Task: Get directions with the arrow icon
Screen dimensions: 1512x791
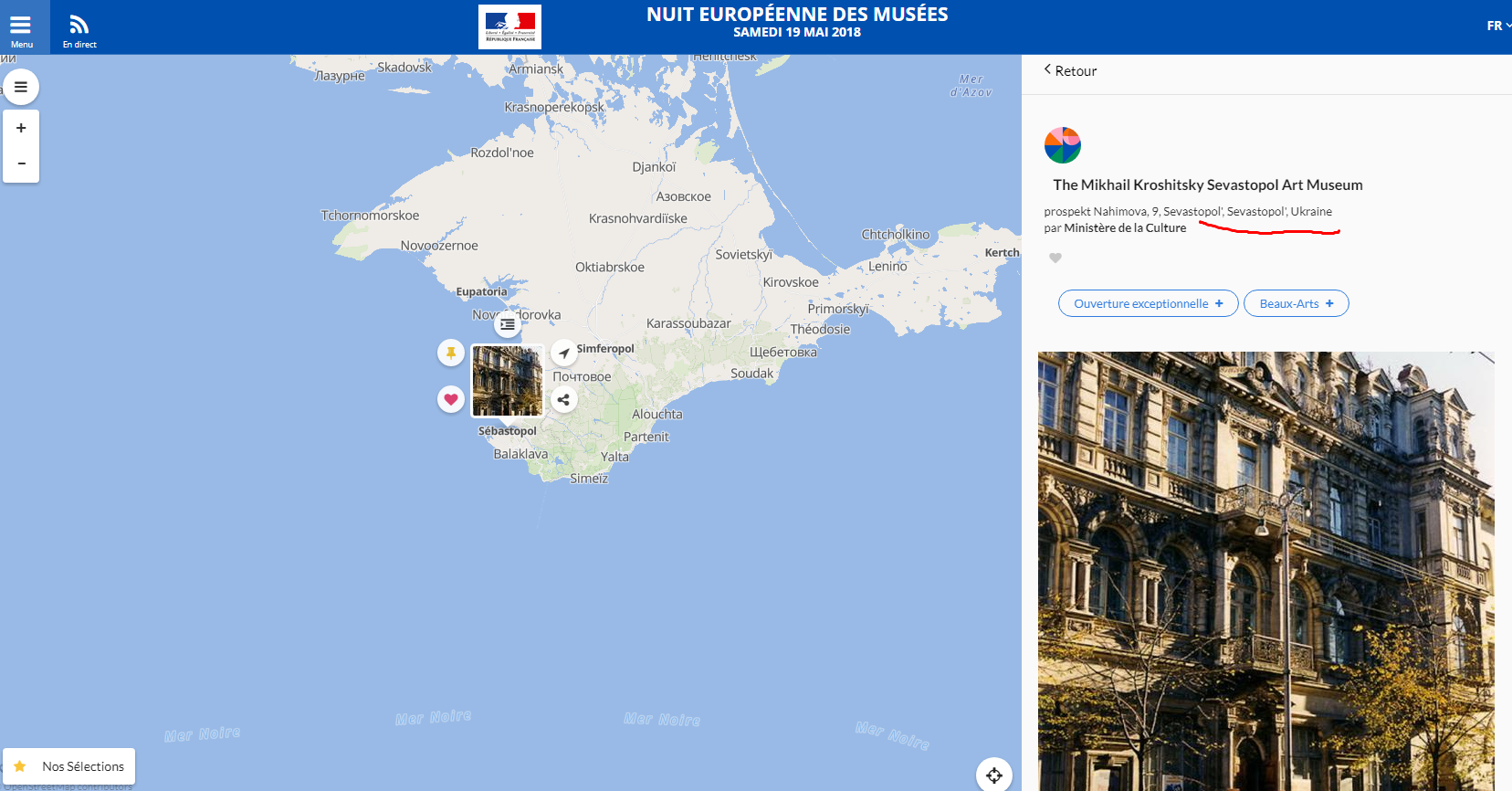Action: pyautogui.click(x=564, y=353)
